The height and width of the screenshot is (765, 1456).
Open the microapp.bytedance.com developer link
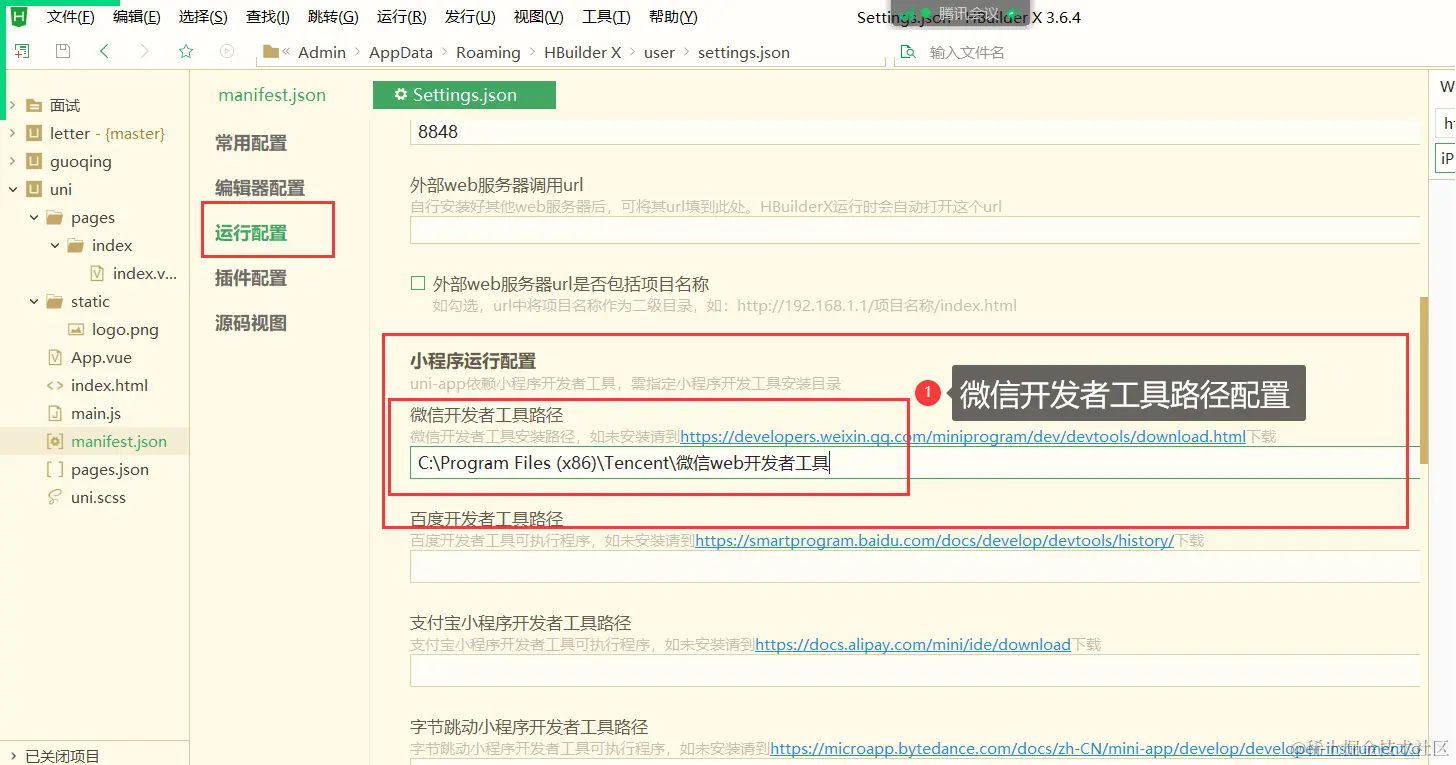(x=1095, y=748)
